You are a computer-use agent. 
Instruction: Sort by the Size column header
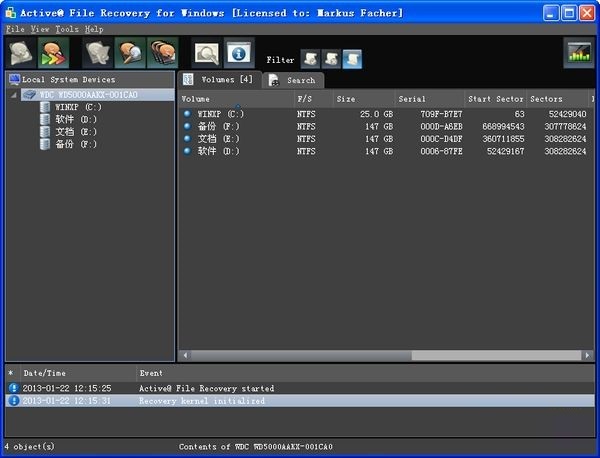(364, 99)
